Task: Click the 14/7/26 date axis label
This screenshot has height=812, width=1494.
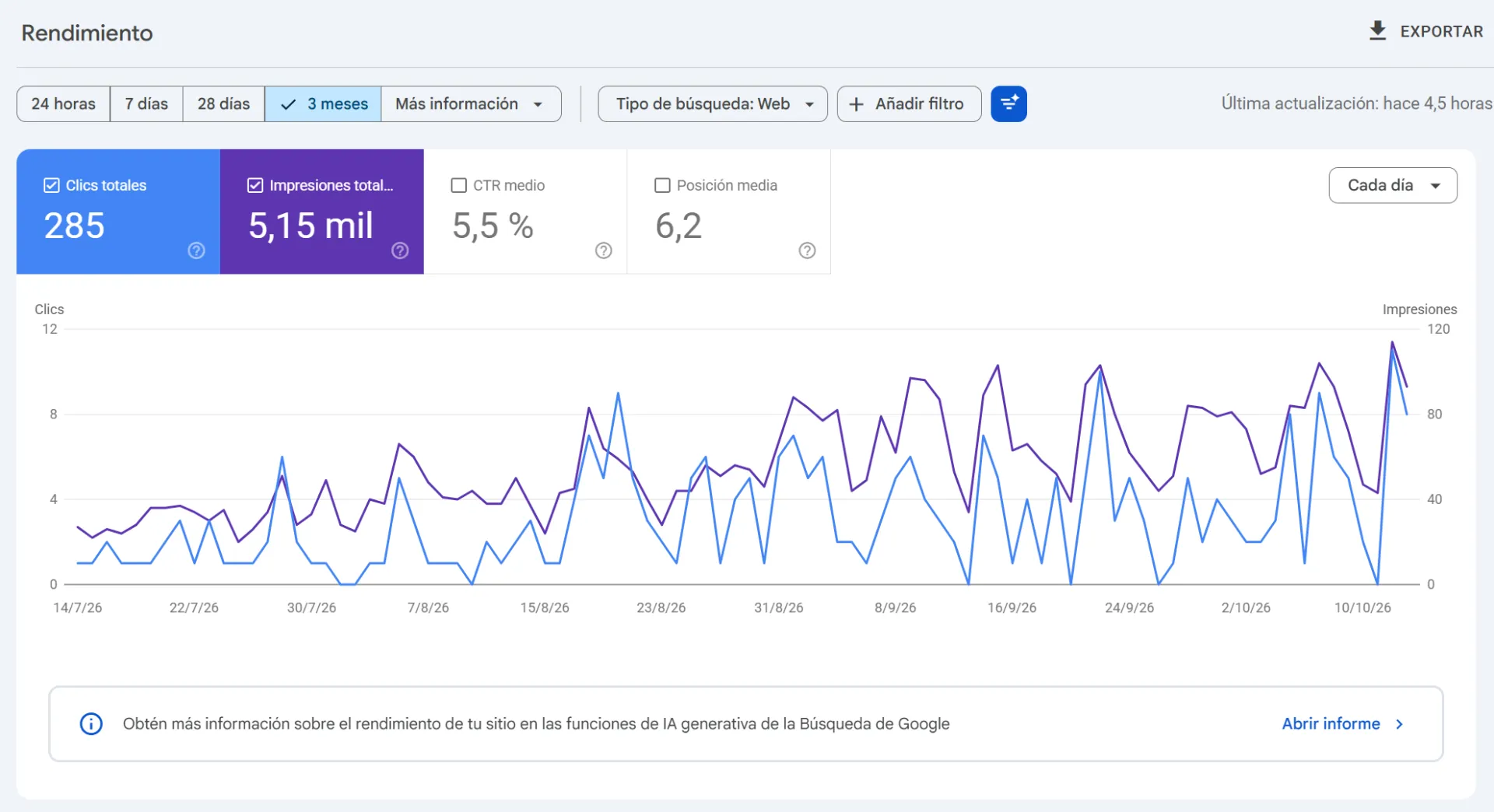Action: (77, 607)
